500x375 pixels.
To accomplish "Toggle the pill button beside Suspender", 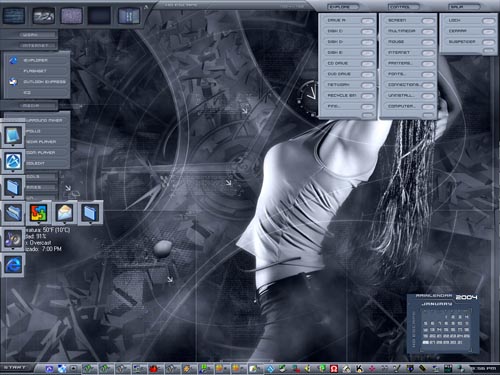I will pyautogui.click(x=488, y=42).
